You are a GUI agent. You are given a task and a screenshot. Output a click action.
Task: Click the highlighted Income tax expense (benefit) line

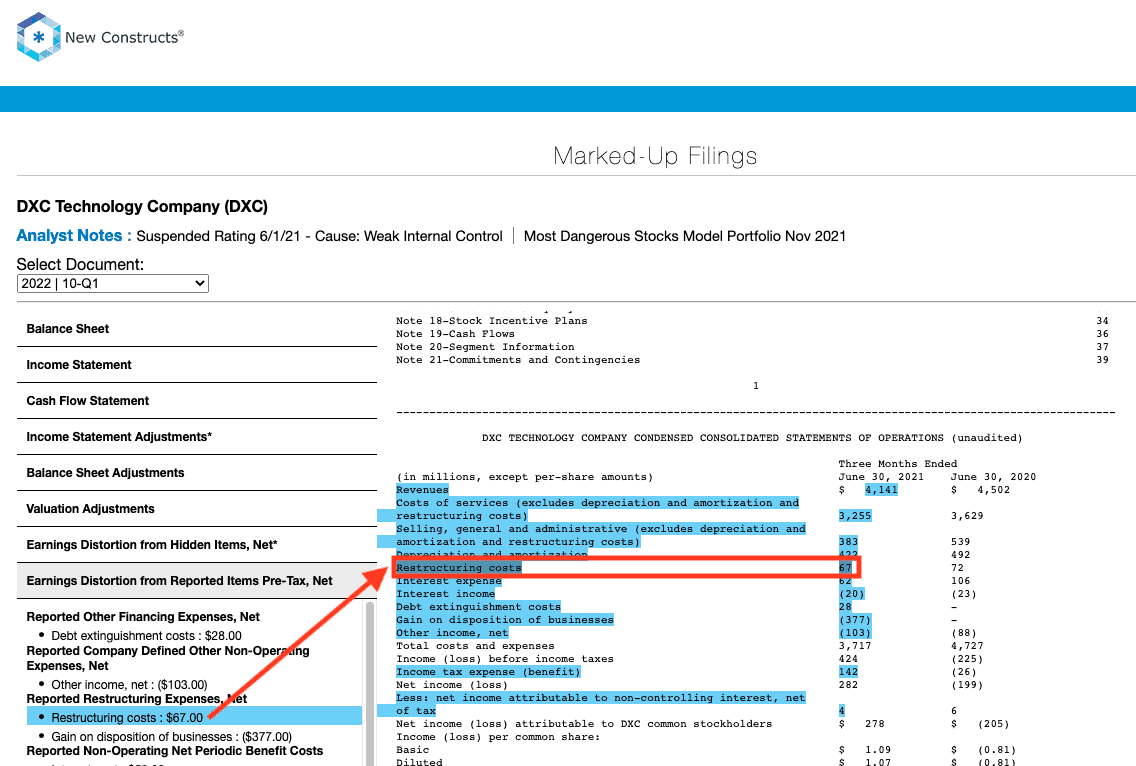click(x=488, y=673)
